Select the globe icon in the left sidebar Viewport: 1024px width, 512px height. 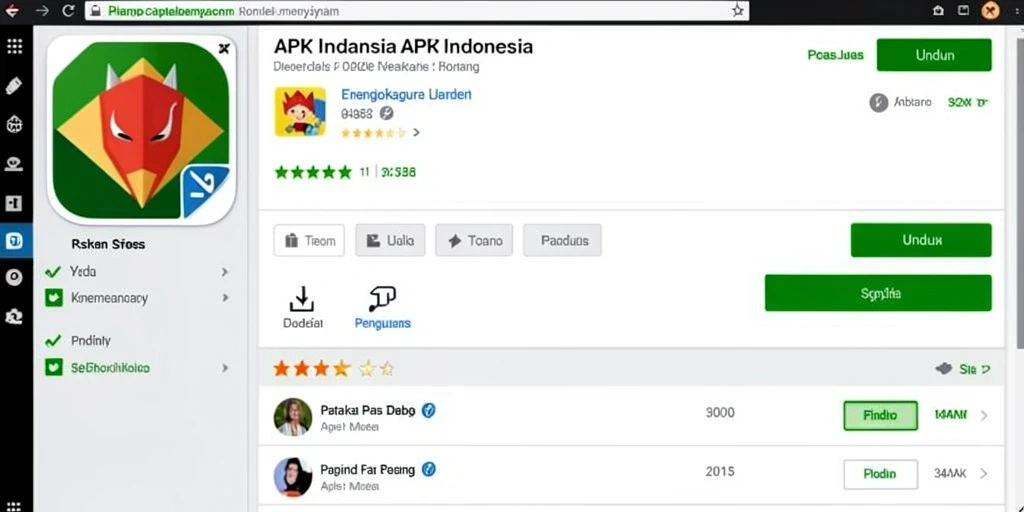[x=14, y=124]
